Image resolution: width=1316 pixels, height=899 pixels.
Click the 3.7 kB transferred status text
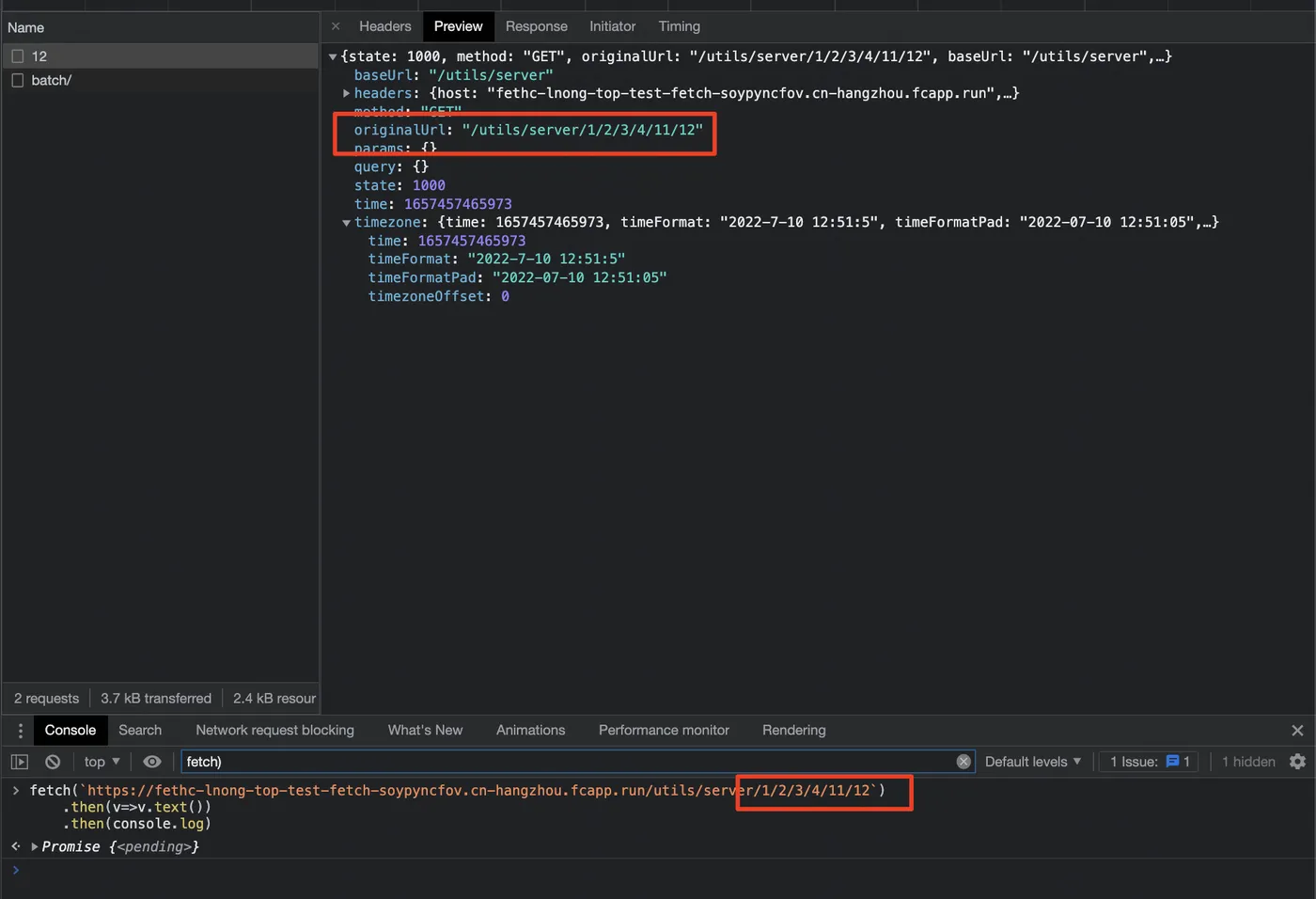[156, 698]
